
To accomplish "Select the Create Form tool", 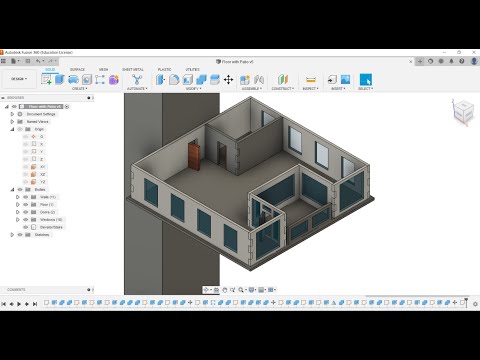I will pos(114,79).
